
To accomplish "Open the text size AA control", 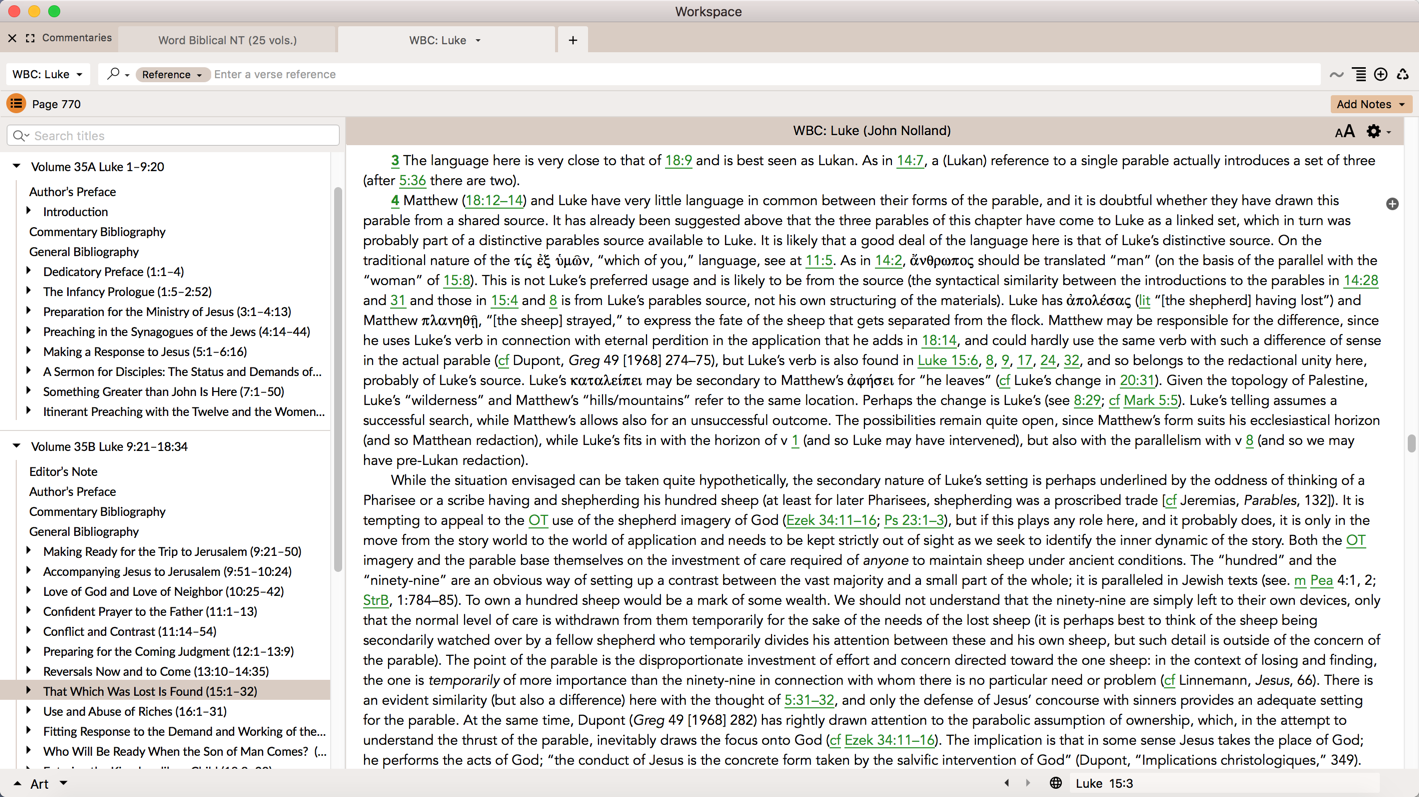I will (x=1345, y=131).
